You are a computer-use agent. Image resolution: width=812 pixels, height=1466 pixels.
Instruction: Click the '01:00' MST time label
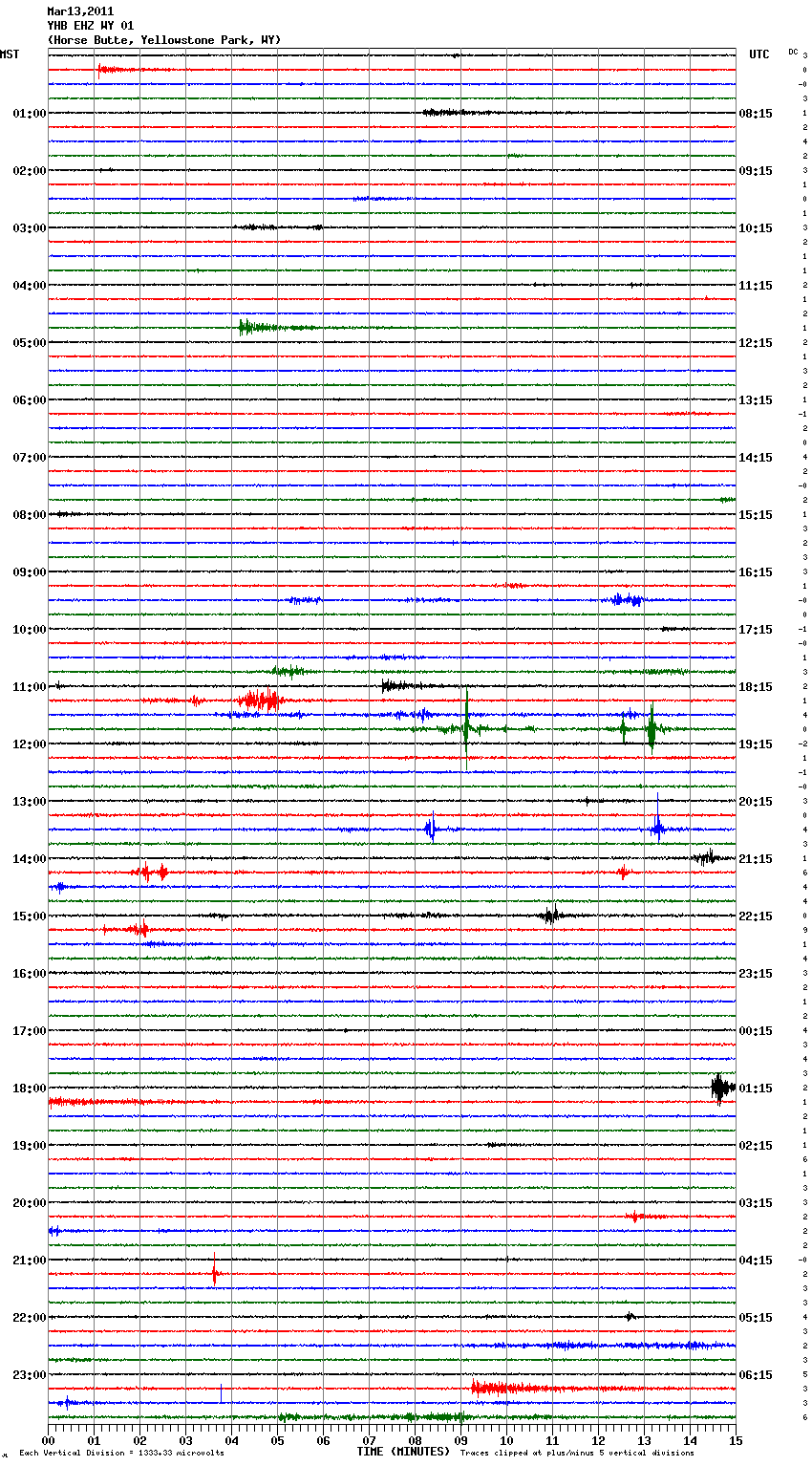pos(30,114)
